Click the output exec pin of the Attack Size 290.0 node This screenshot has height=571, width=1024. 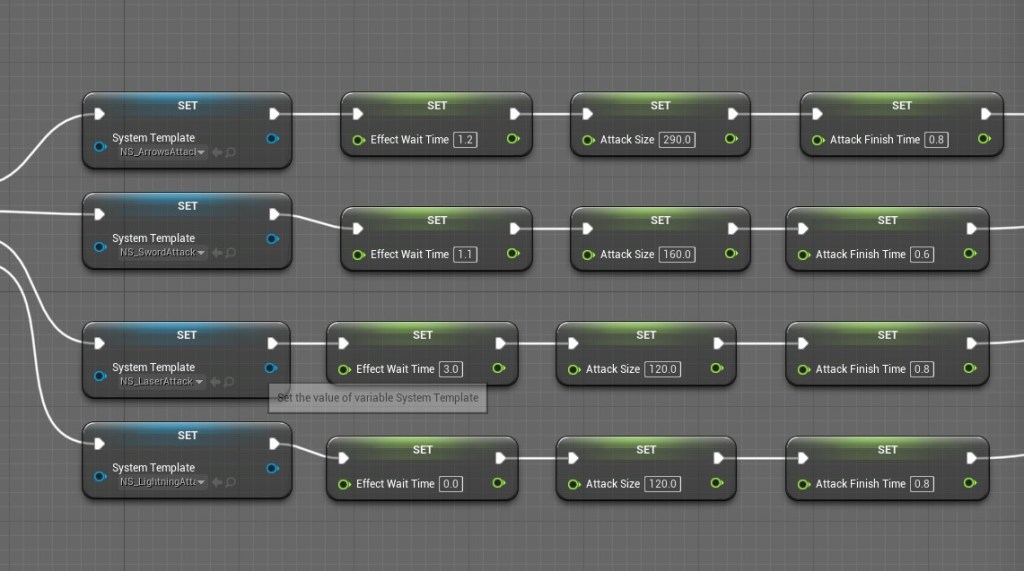point(733,113)
